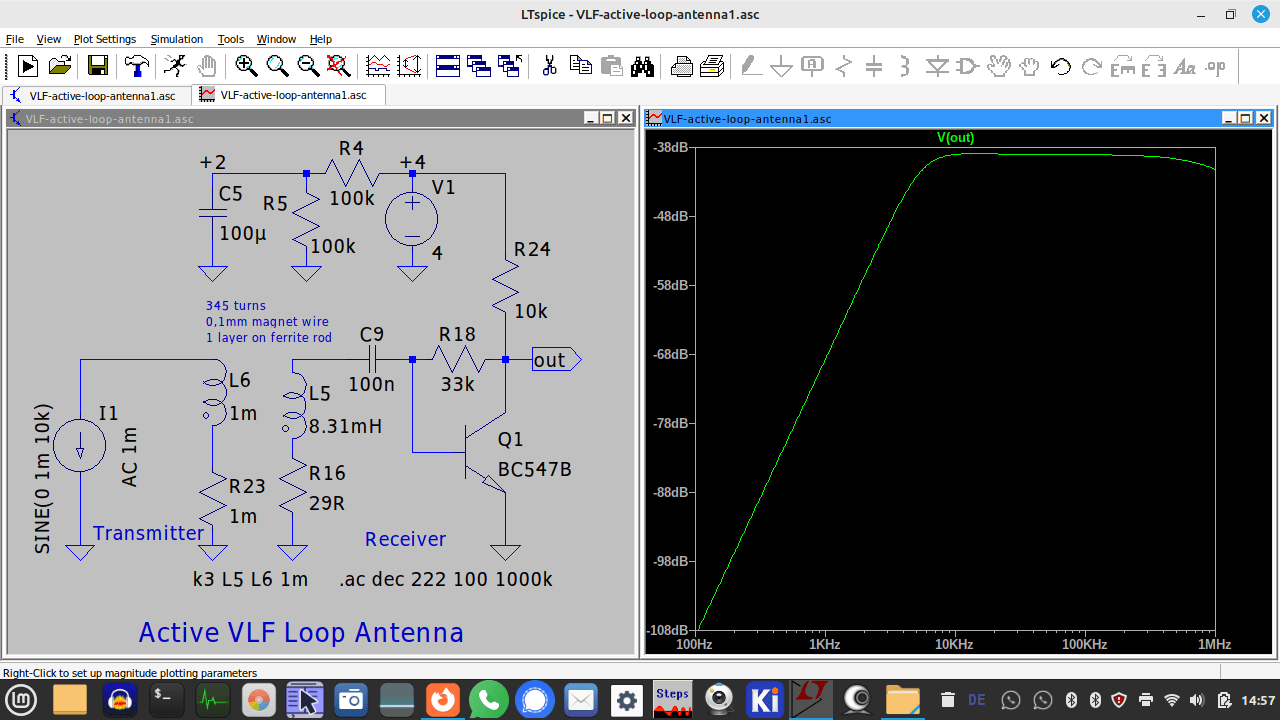The height and width of the screenshot is (720, 1280).
Task: Click the Place inductor icon
Action: (905, 66)
